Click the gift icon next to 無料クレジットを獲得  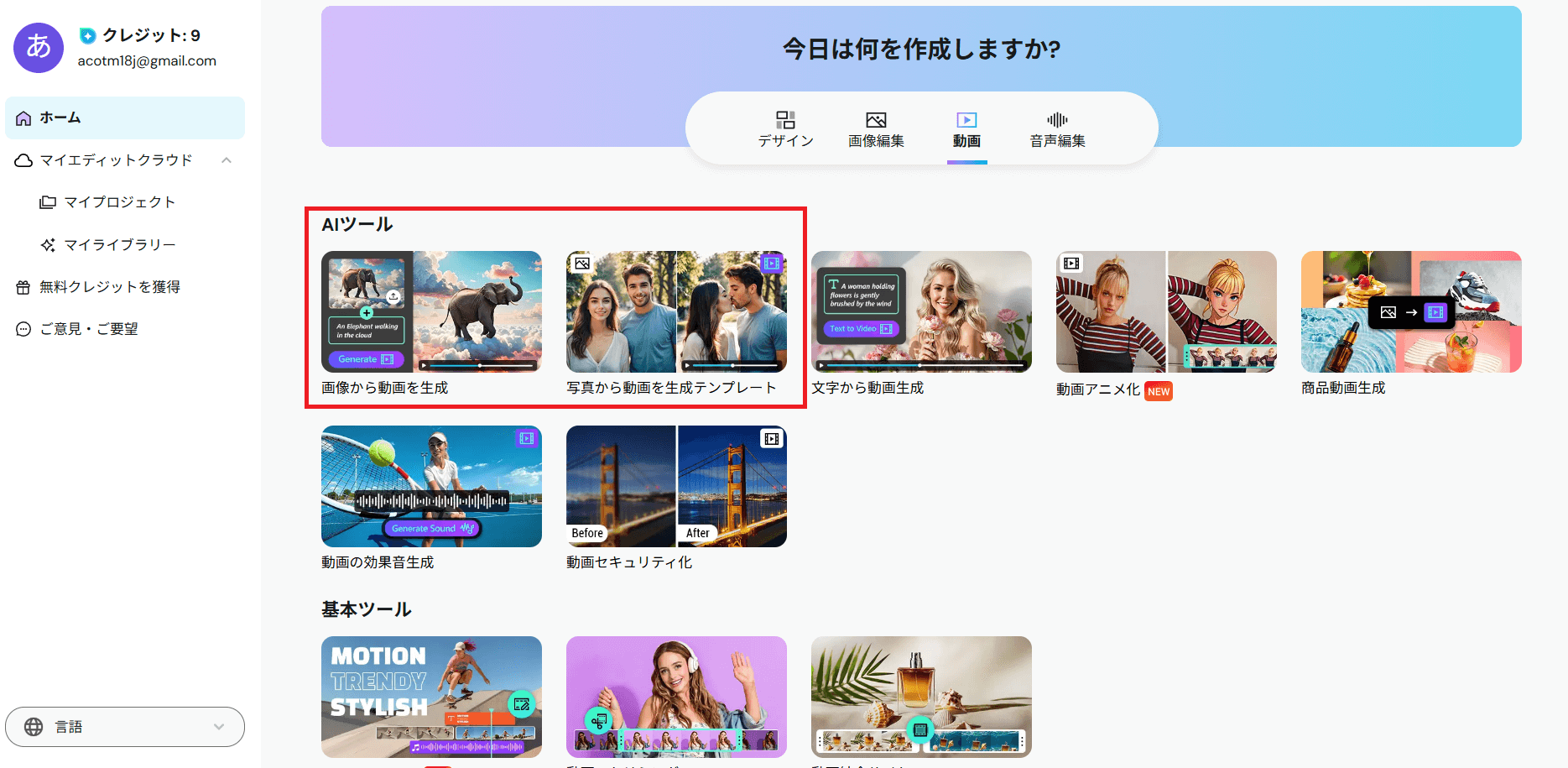22,286
